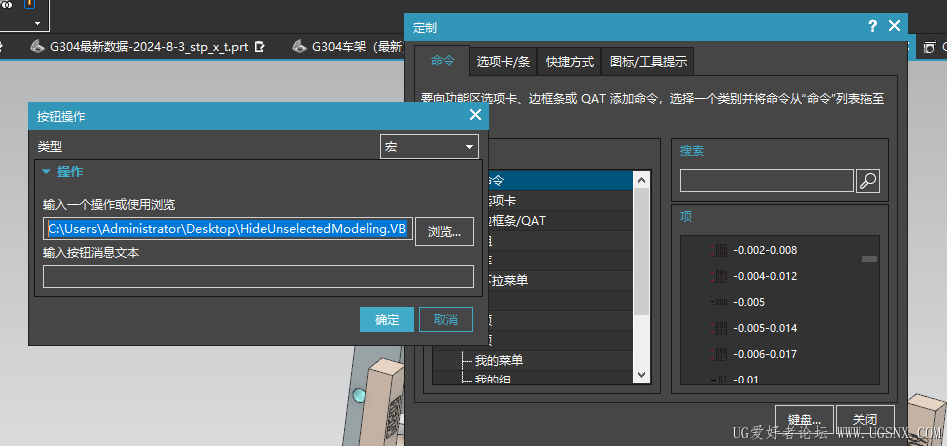Click the part icon of G304车架 tab

coord(299,47)
